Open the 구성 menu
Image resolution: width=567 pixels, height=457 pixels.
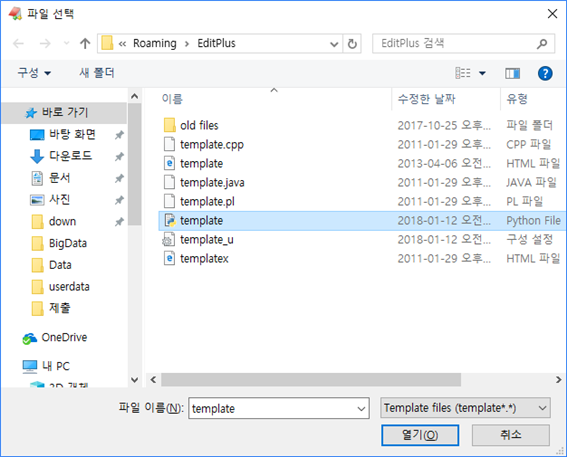[34, 73]
